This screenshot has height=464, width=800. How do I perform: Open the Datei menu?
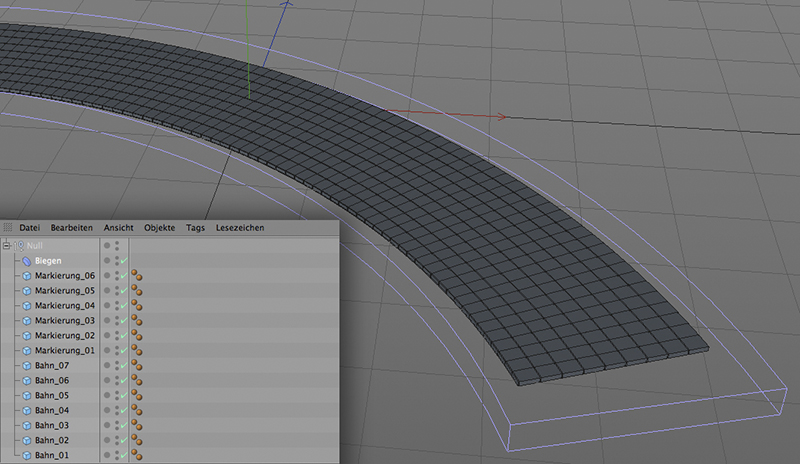click(29, 228)
